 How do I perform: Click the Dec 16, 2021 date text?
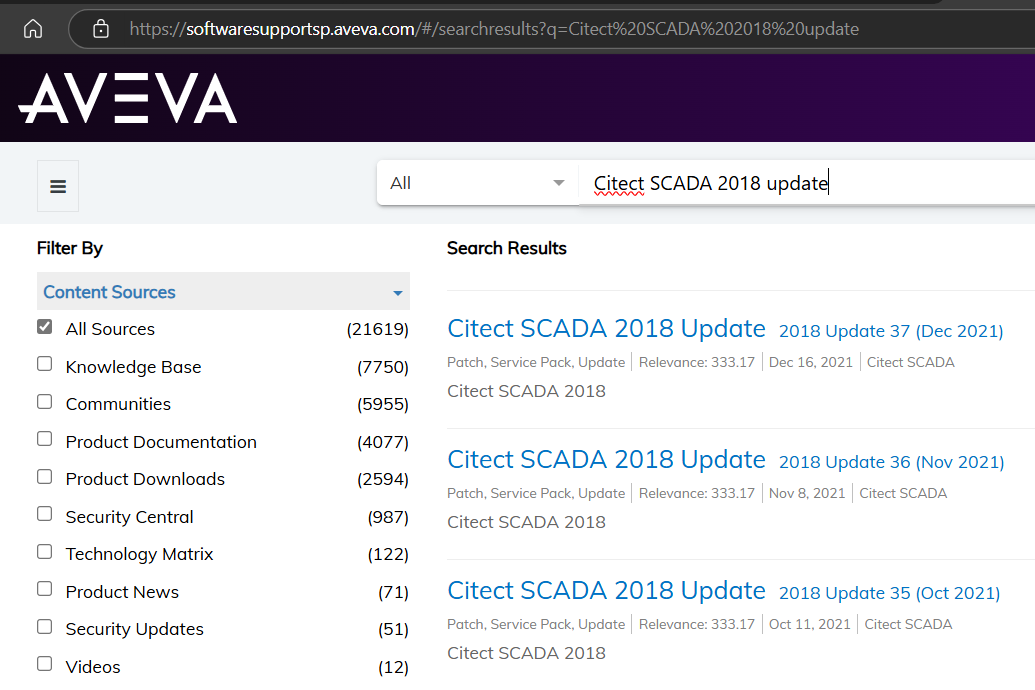pos(811,362)
